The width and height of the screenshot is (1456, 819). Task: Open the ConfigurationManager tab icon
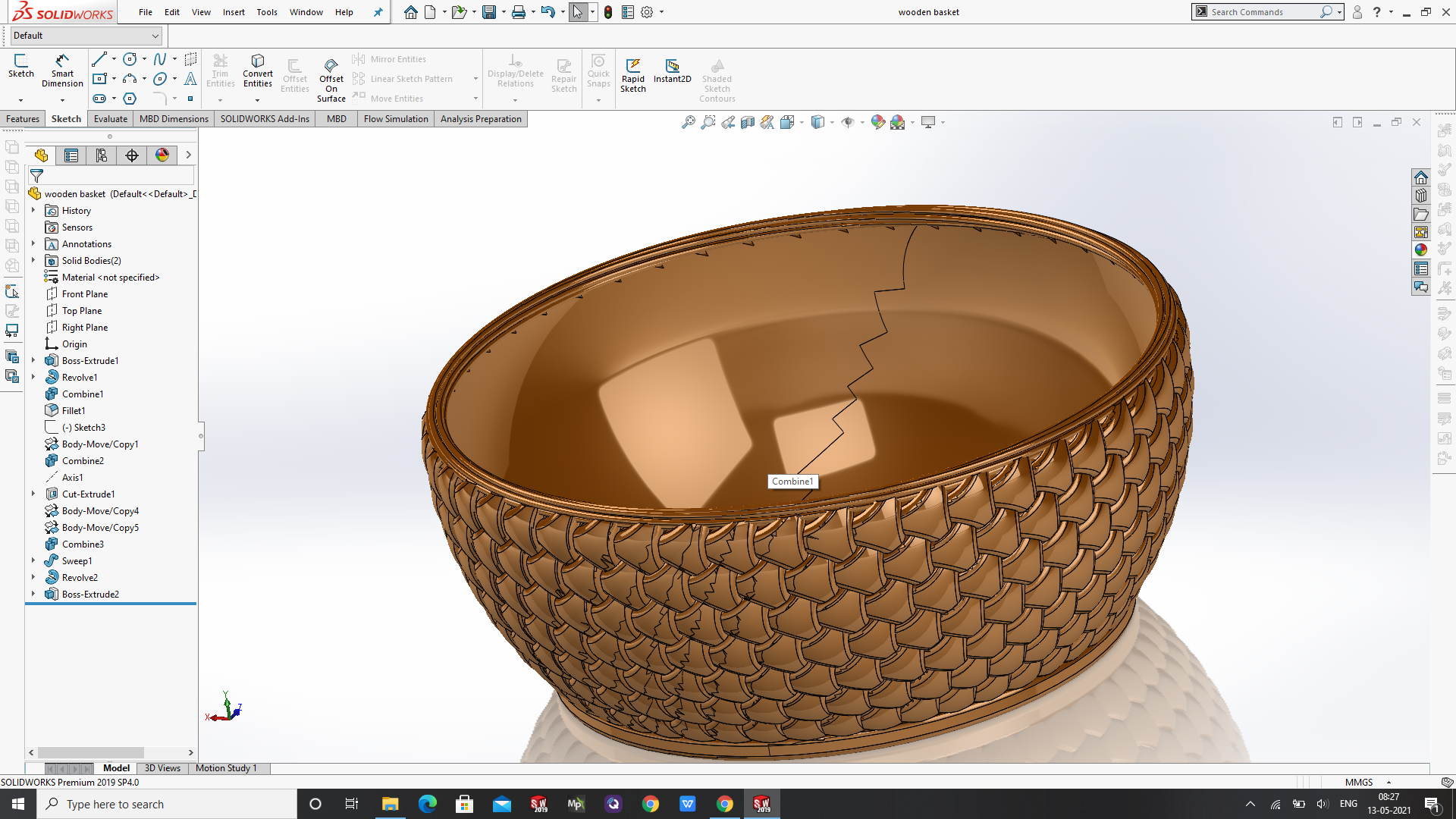point(102,155)
